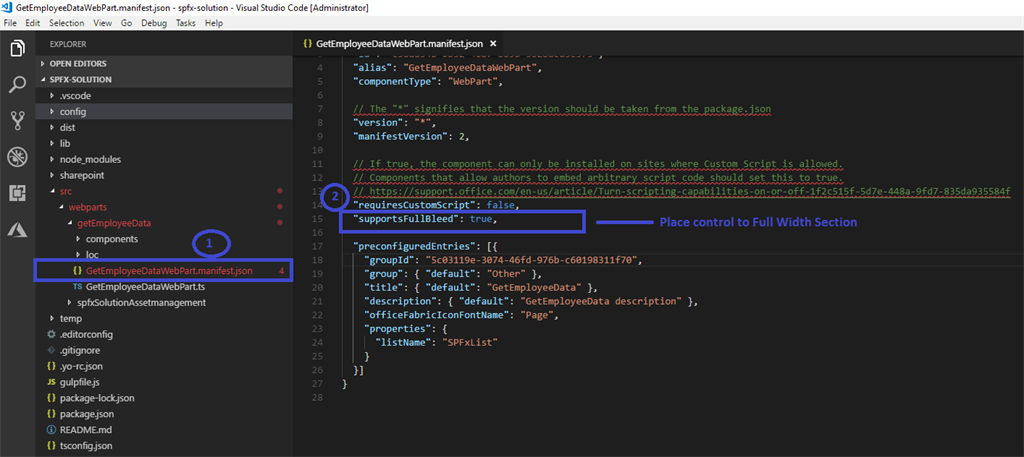Viewport: 1024px width, 457px height.
Task: Click the JS icon of gulpfile.js
Action: coord(52,382)
